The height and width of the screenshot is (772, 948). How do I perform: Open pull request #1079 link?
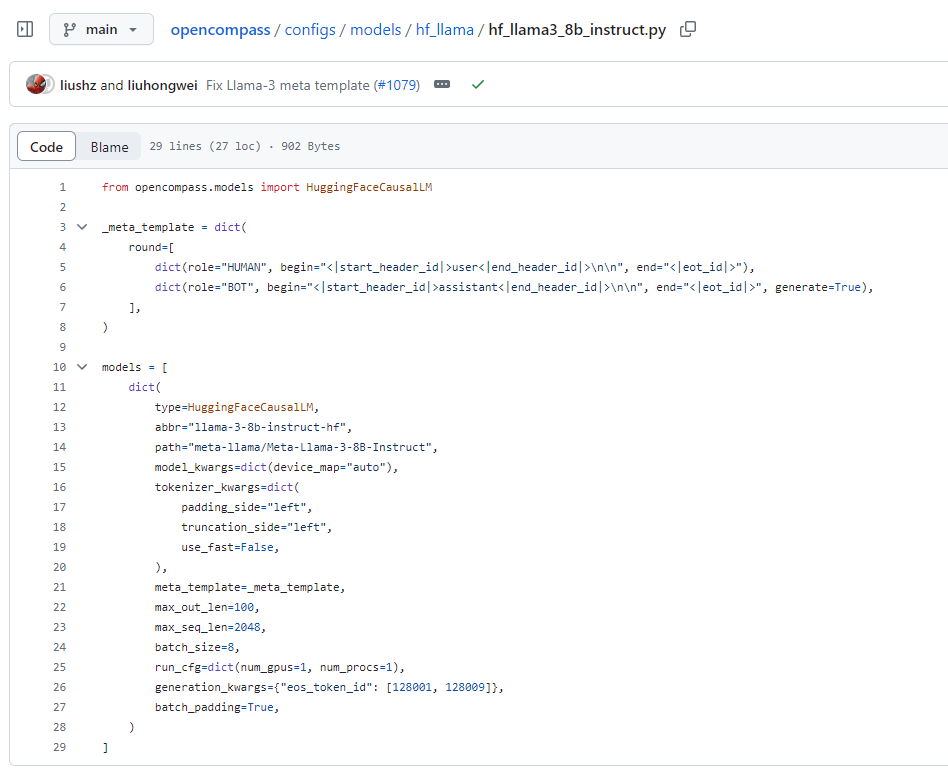[399, 85]
